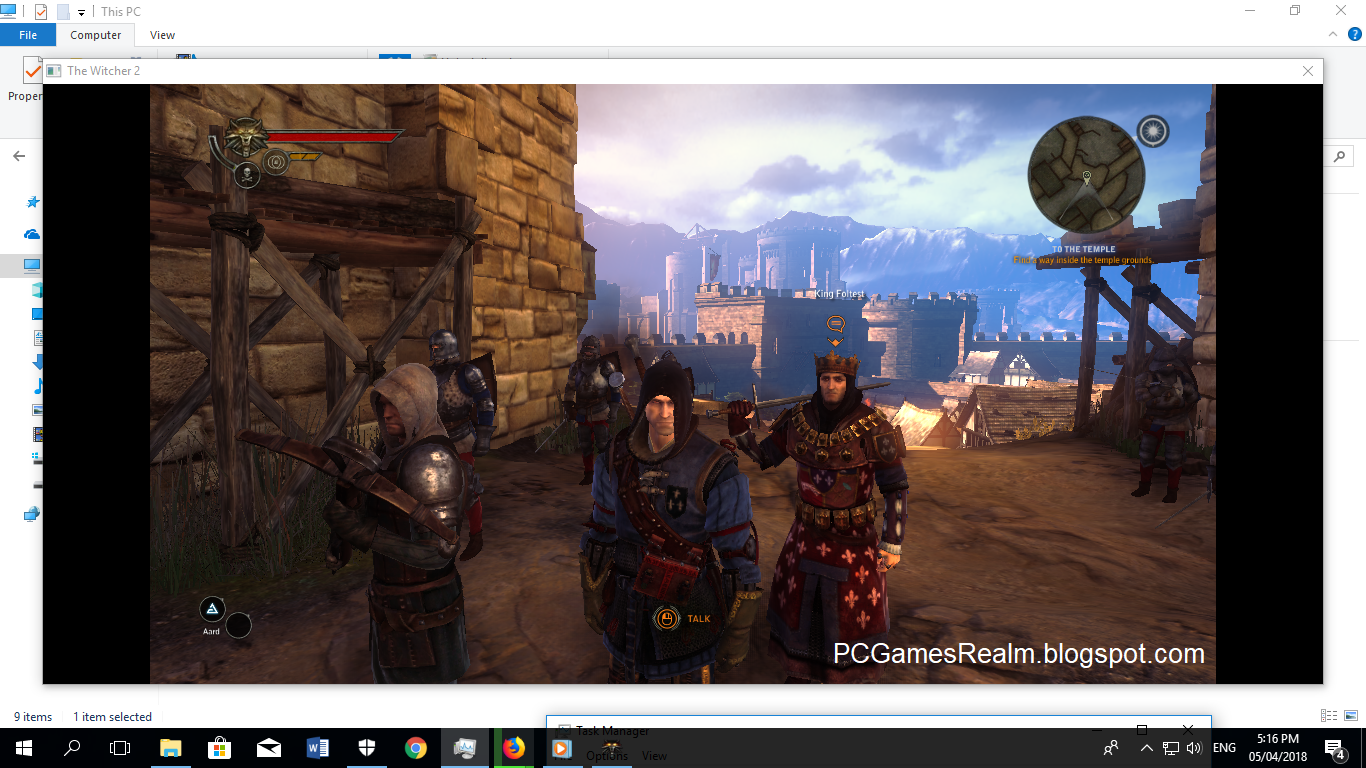The image size is (1366, 768).
Task: Open the File tab in File Explorer
Action: point(28,35)
